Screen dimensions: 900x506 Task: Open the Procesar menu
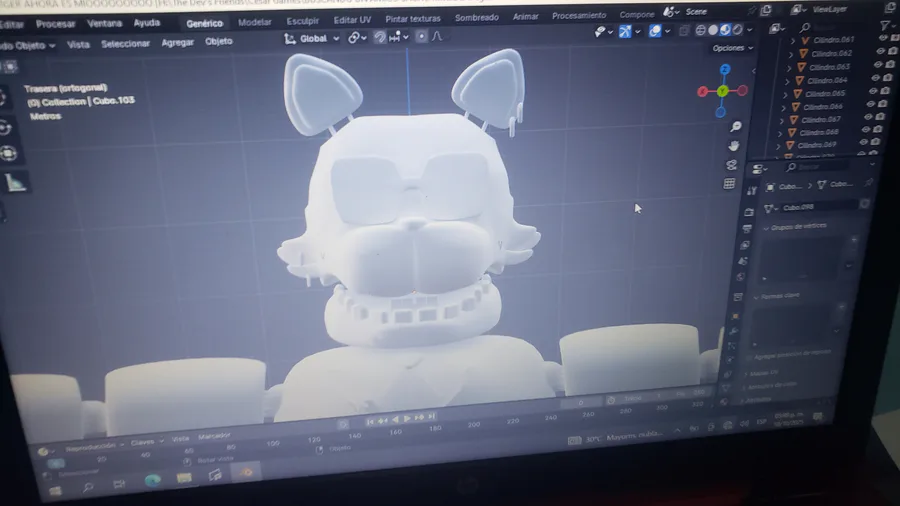tap(55, 24)
